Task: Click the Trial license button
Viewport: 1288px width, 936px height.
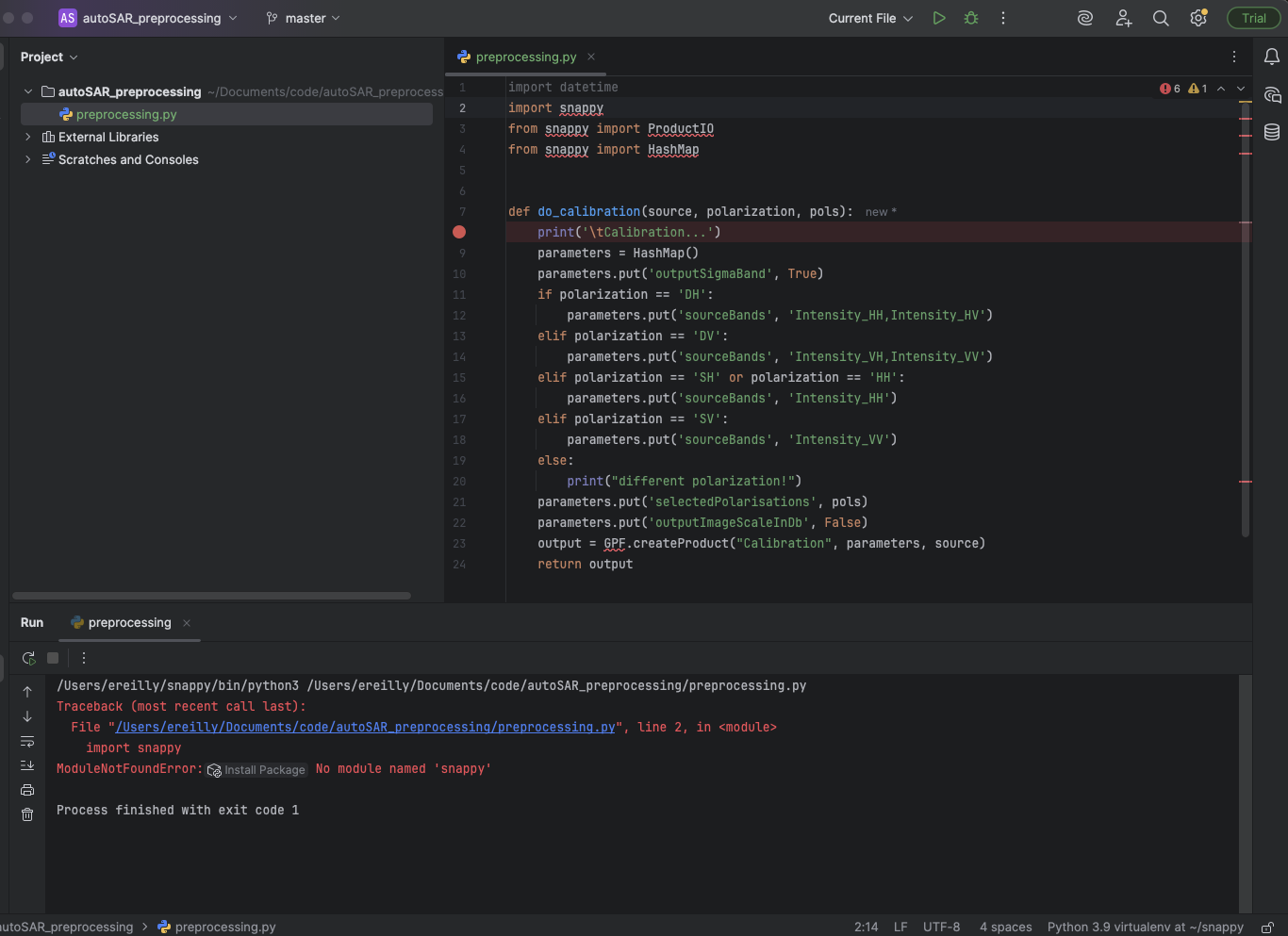Action: pos(1254,18)
